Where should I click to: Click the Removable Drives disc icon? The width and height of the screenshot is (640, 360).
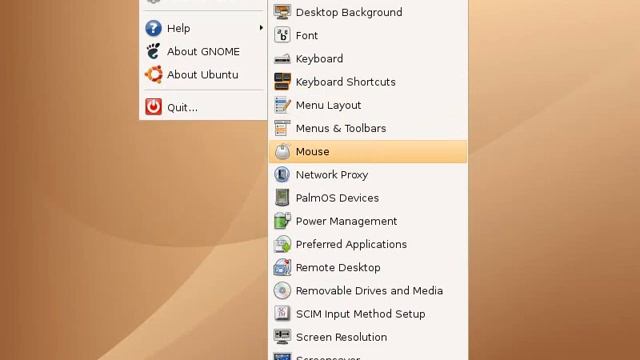coord(282,291)
